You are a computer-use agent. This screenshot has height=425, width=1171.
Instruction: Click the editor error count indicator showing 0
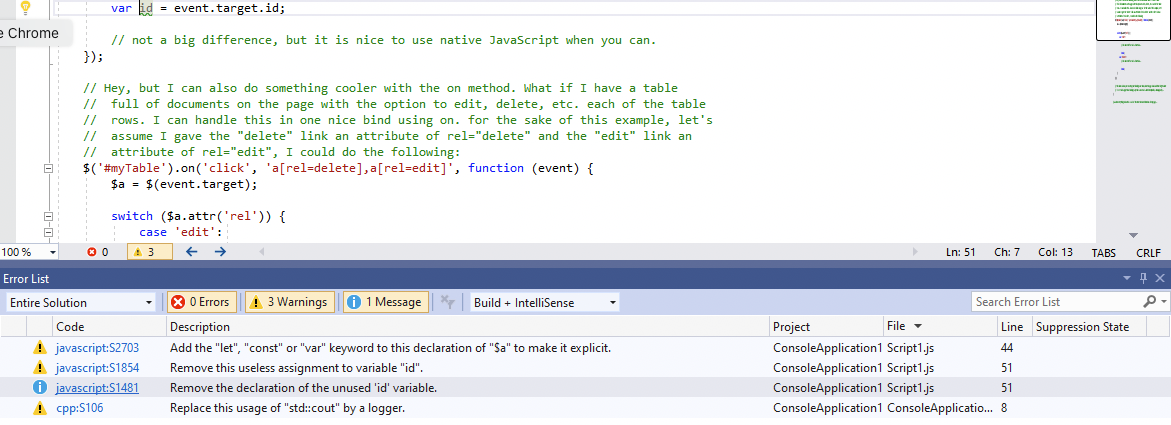(x=98, y=252)
